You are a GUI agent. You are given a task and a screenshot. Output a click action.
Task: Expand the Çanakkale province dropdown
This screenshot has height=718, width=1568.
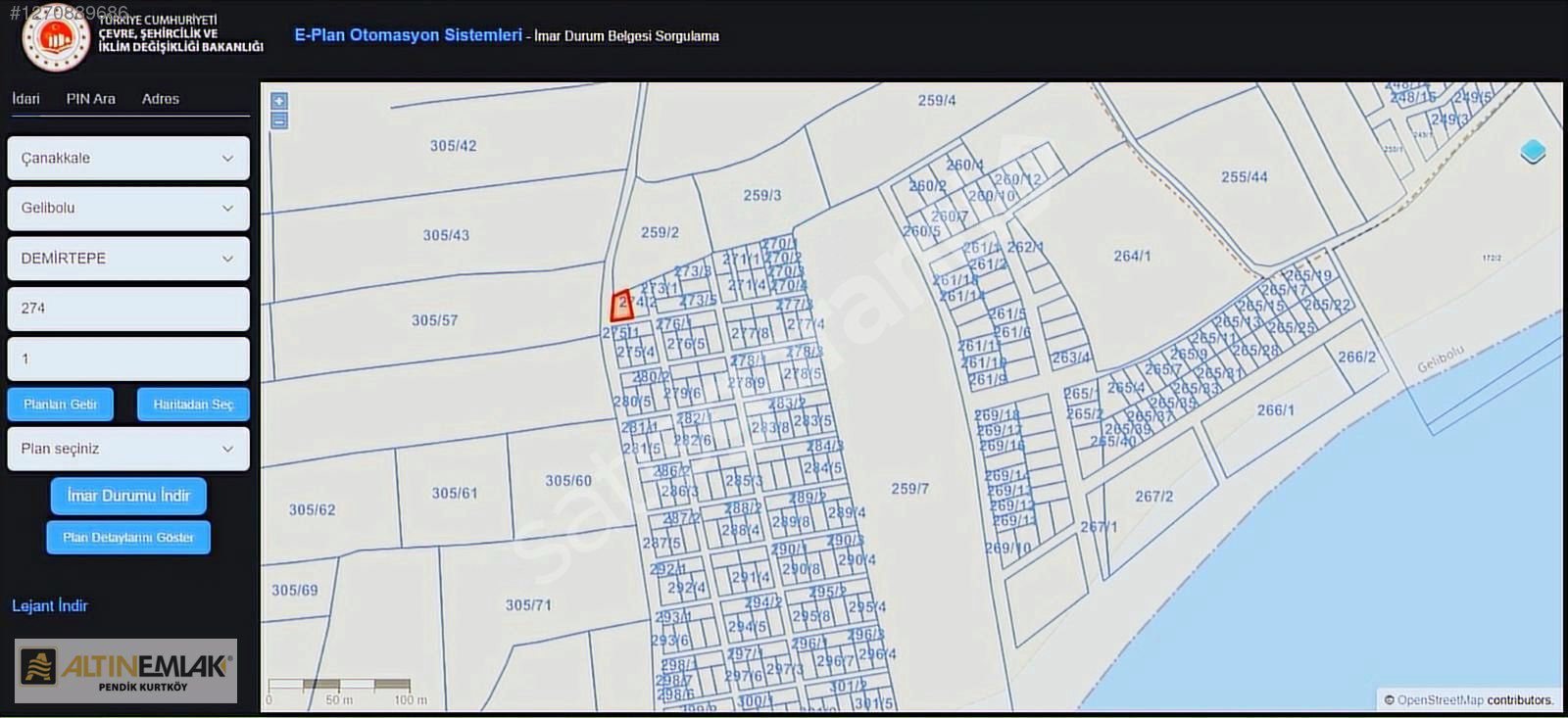[x=128, y=158]
